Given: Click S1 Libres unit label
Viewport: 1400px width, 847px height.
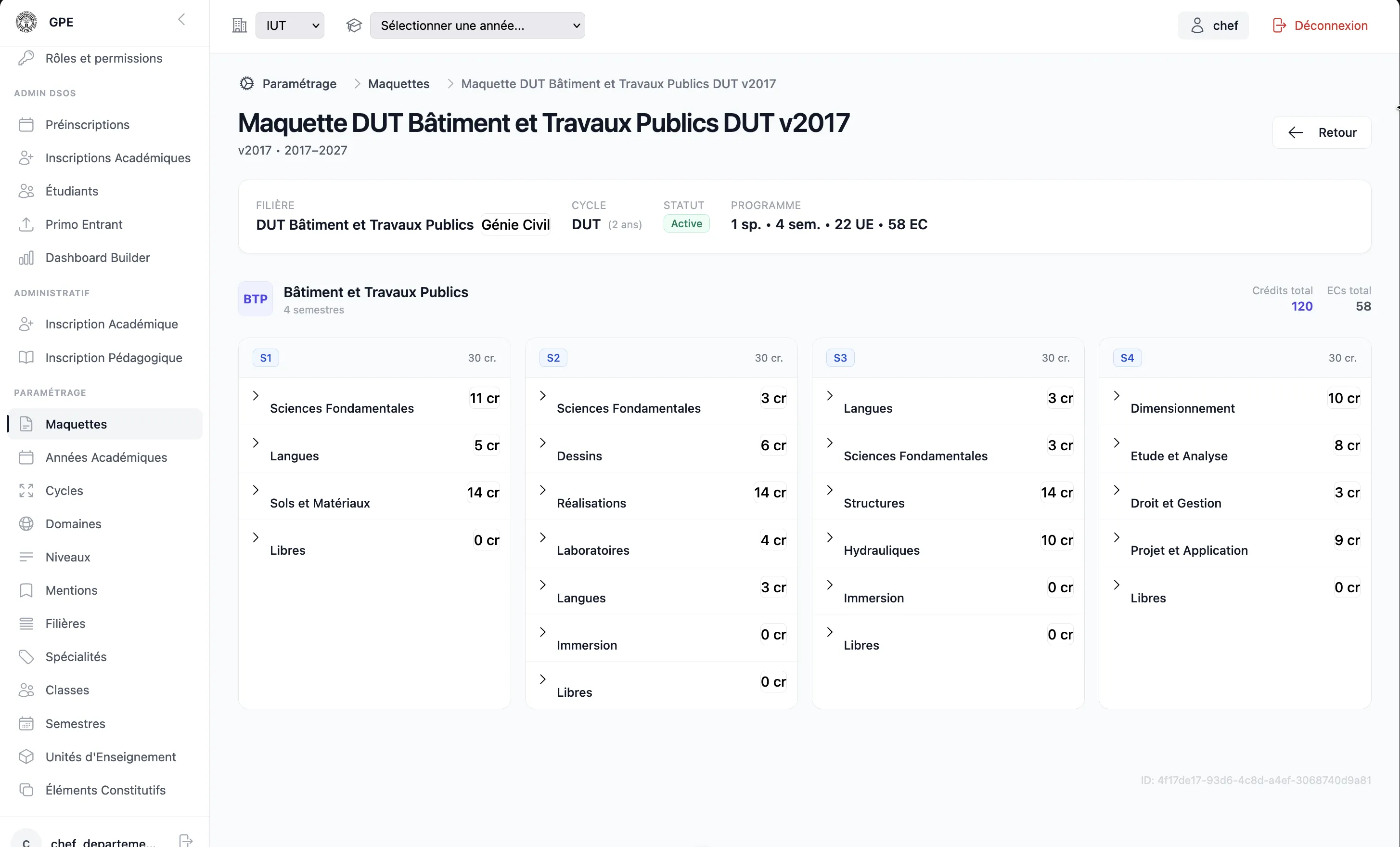Looking at the screenshot, I should [x=287, y=550].
